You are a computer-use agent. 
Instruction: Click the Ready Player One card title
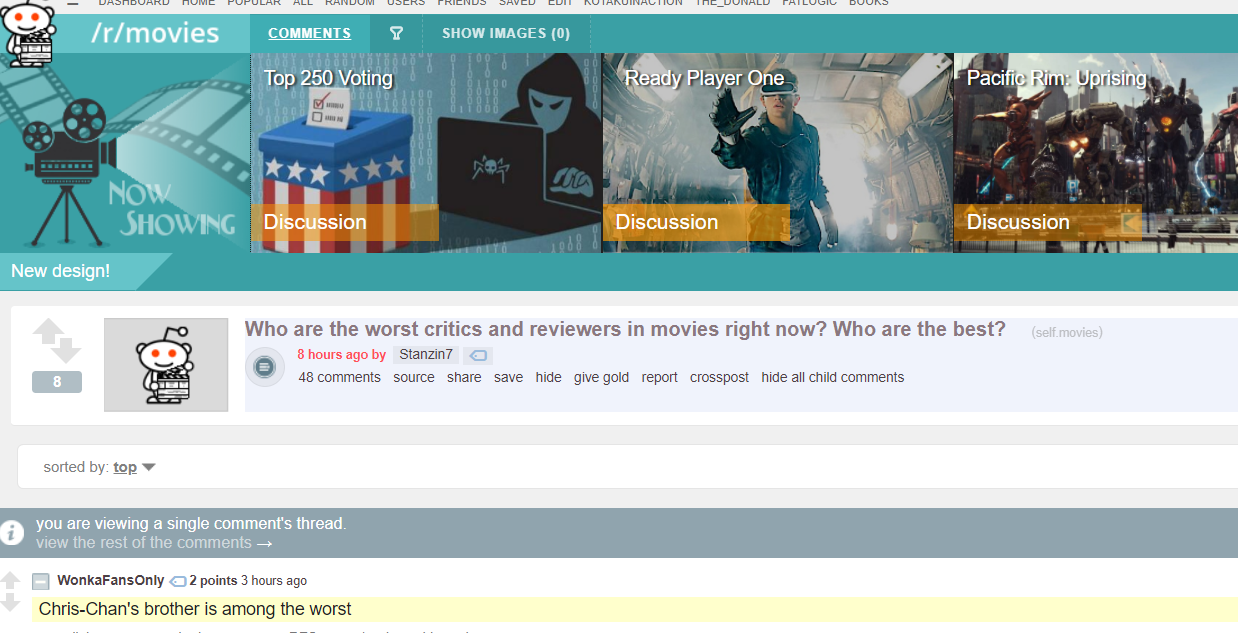coord(704,78)
